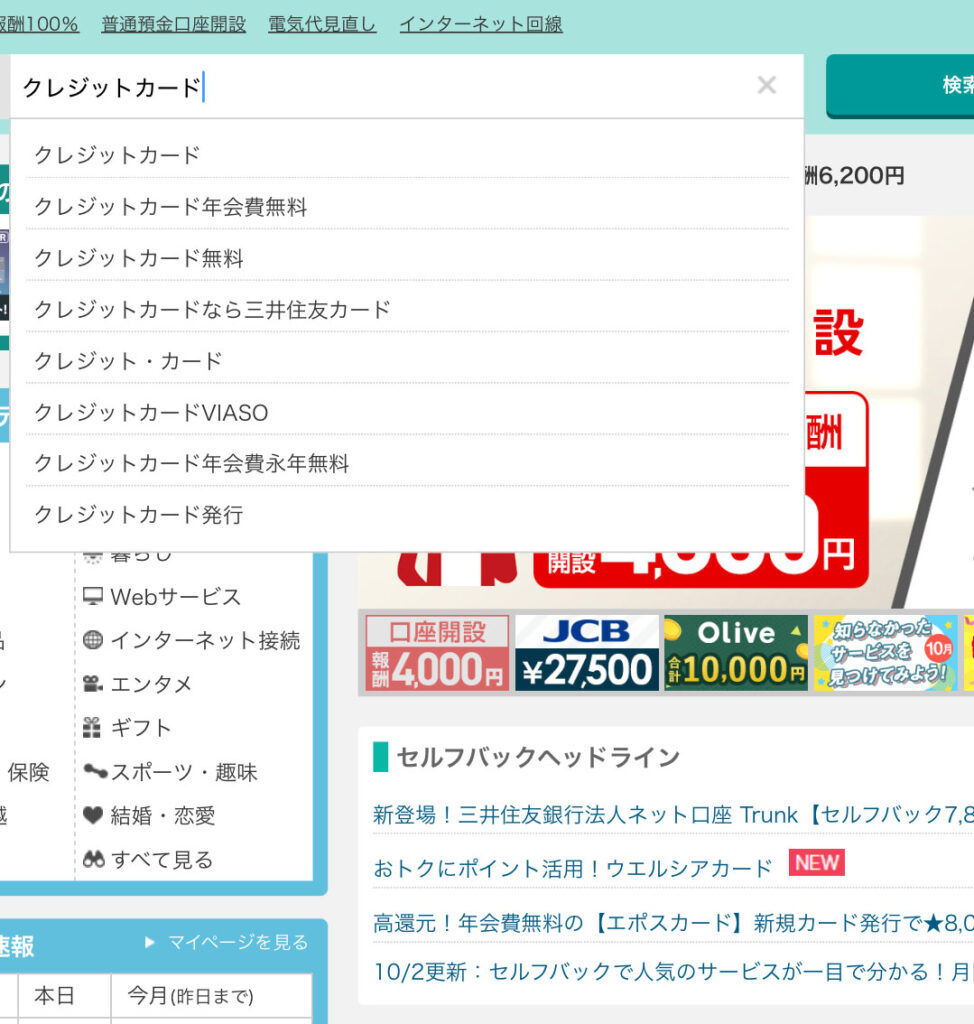
Task: Click the Webサービス monitor icon
Action: coord(93,597)
